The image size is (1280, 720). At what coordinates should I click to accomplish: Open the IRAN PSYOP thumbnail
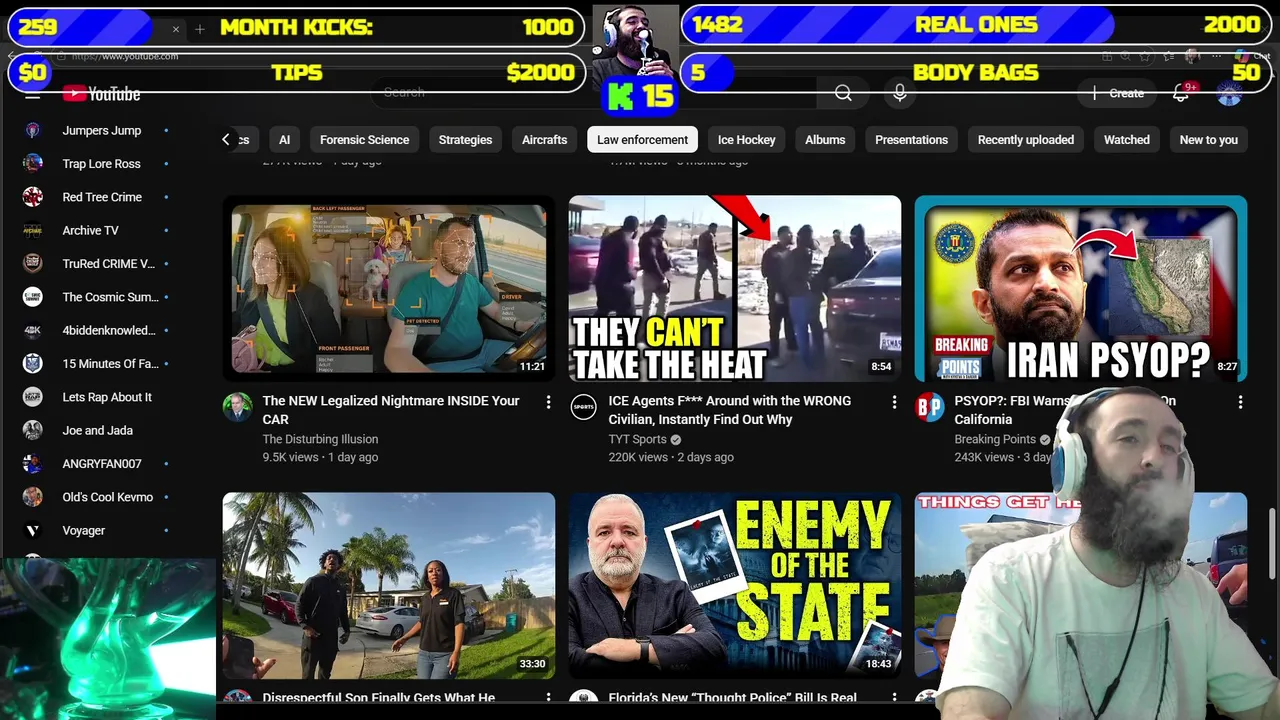click(1081, 288)
